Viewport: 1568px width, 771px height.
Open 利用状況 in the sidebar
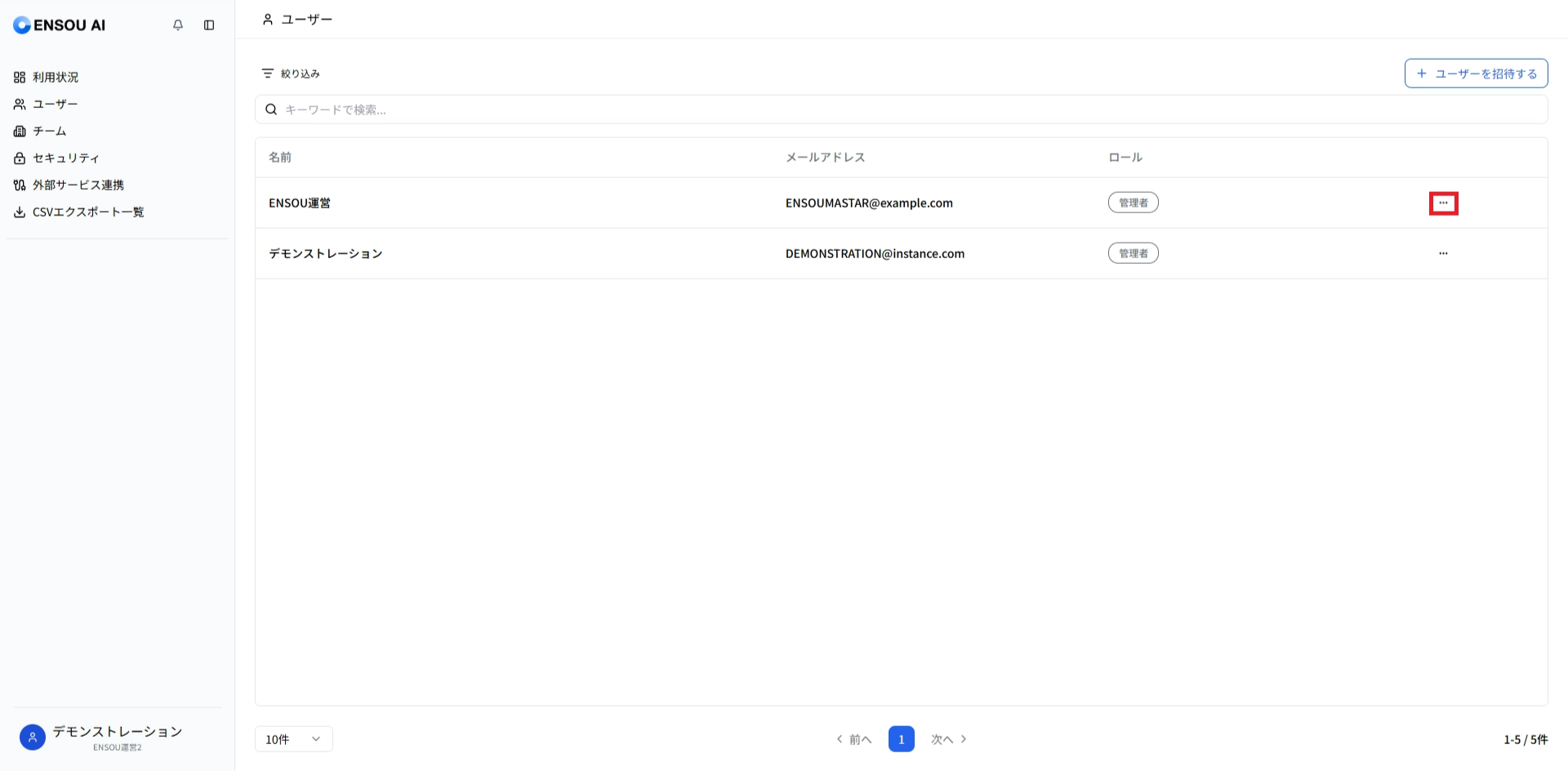click(x=47, y=77)
